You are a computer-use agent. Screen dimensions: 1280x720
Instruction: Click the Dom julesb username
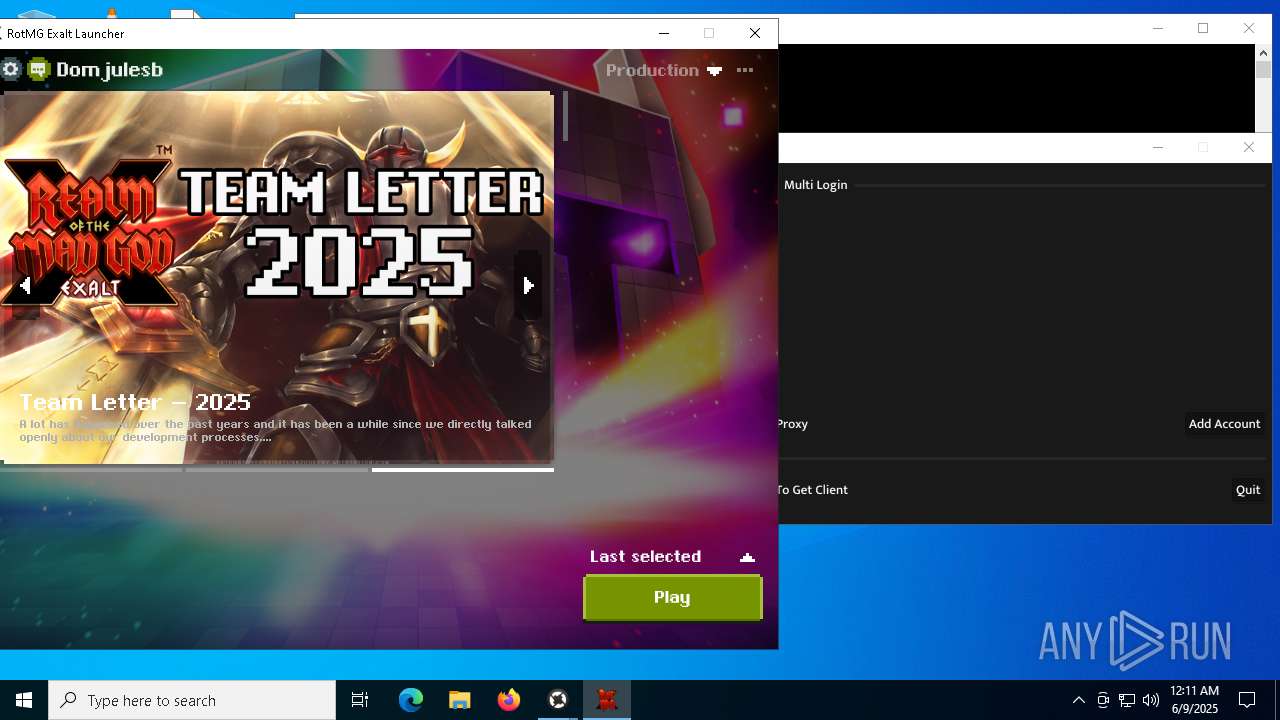(x=109, y=70)
